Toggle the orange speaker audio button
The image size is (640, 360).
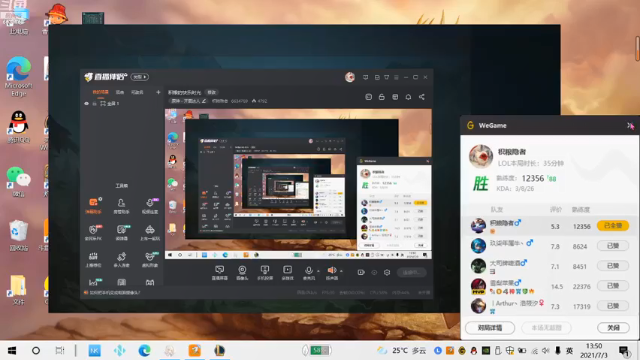point(332,272)
